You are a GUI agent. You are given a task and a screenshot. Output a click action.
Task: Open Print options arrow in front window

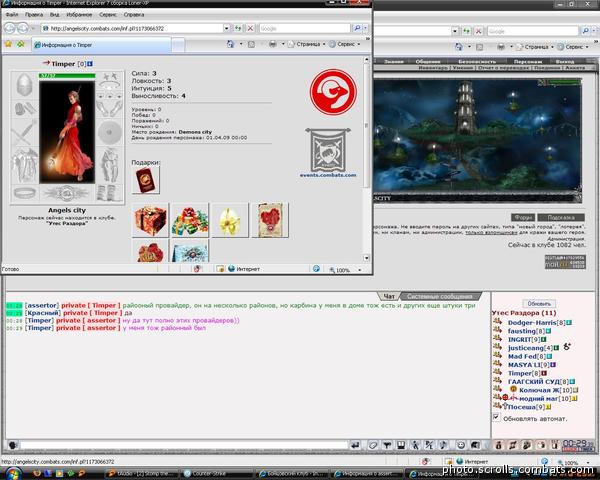[x=283, y=44]
